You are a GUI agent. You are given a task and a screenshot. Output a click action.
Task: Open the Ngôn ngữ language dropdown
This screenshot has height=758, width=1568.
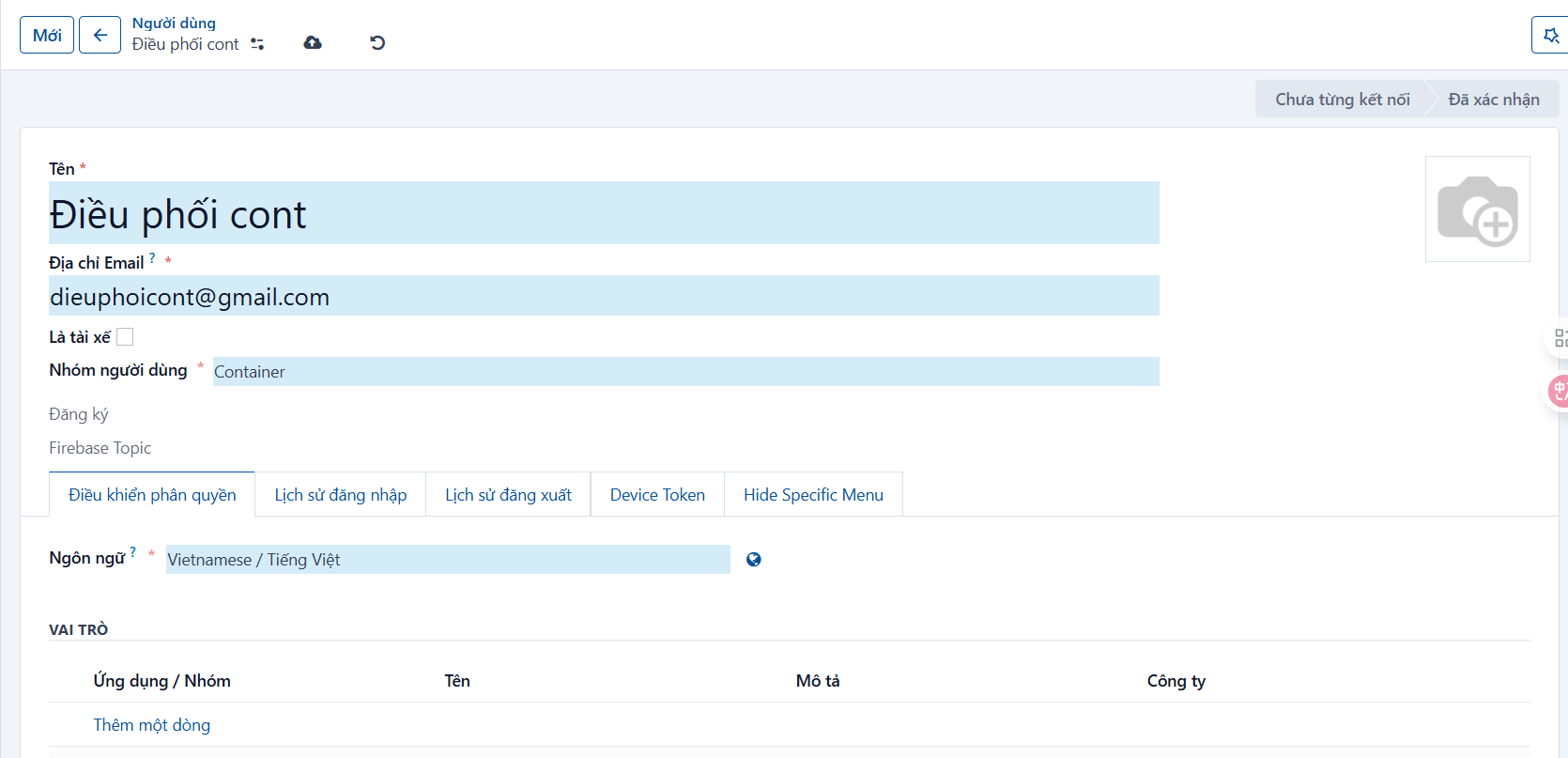[448, 560]
